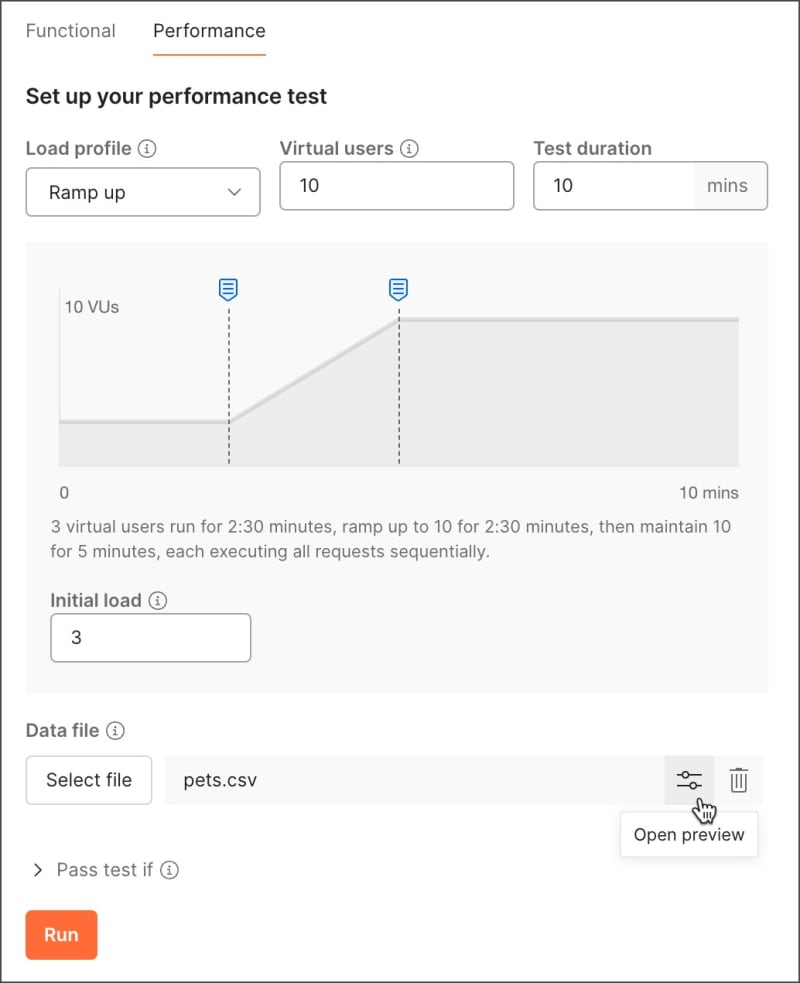The image size is (800, 983).
Task: Click the Pass test if info icon
Action: click(x=170, y=870)
